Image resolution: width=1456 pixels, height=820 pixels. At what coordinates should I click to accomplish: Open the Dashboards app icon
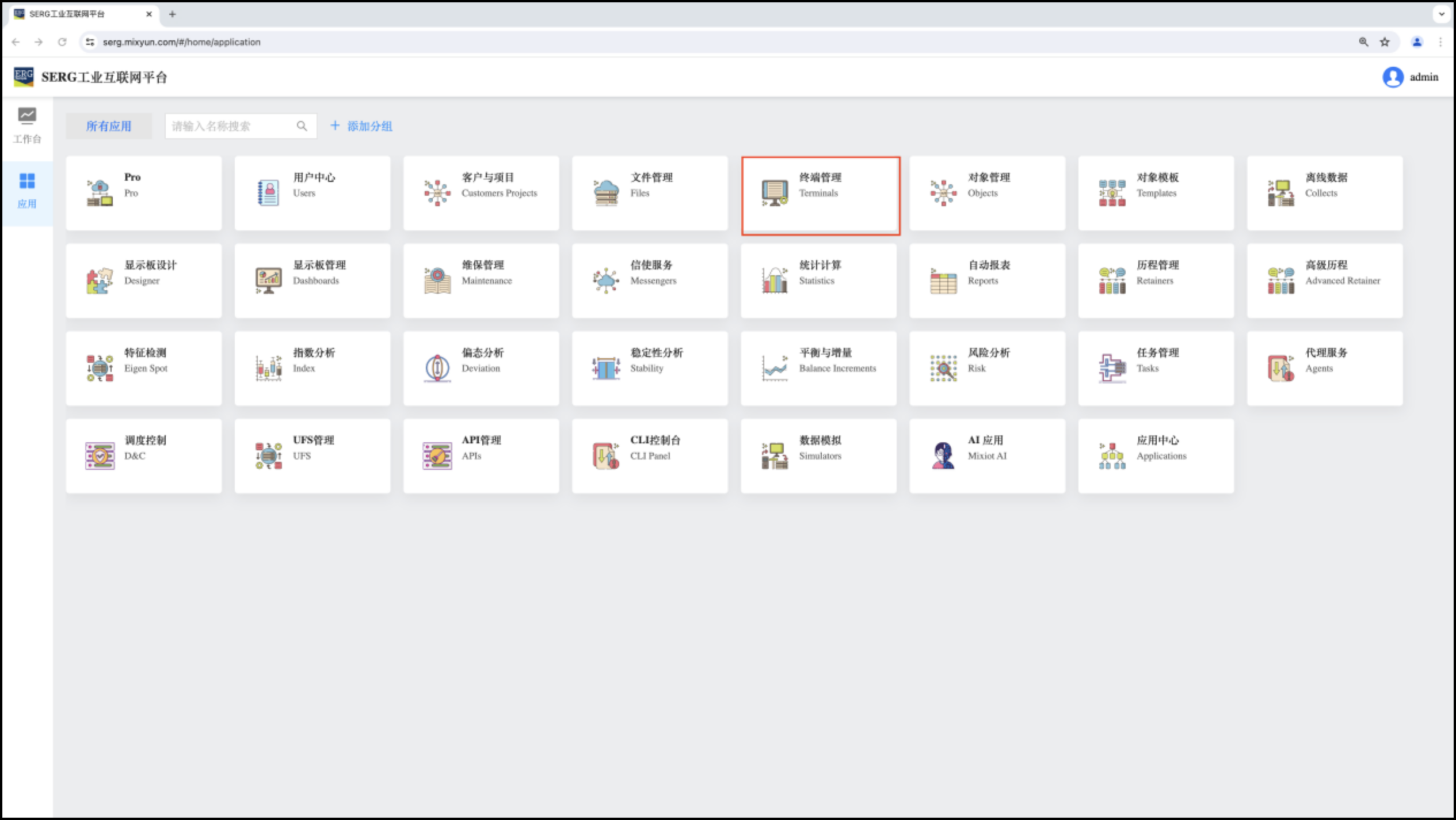(268, 280)
